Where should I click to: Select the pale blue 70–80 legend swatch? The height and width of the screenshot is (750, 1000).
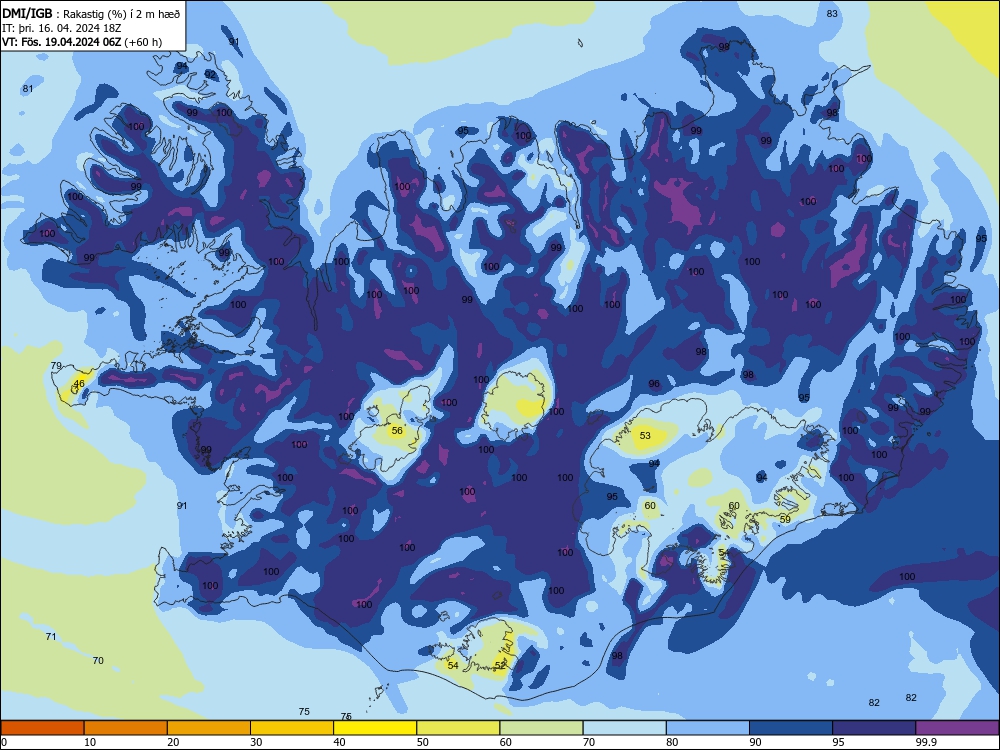coord(624,728)
